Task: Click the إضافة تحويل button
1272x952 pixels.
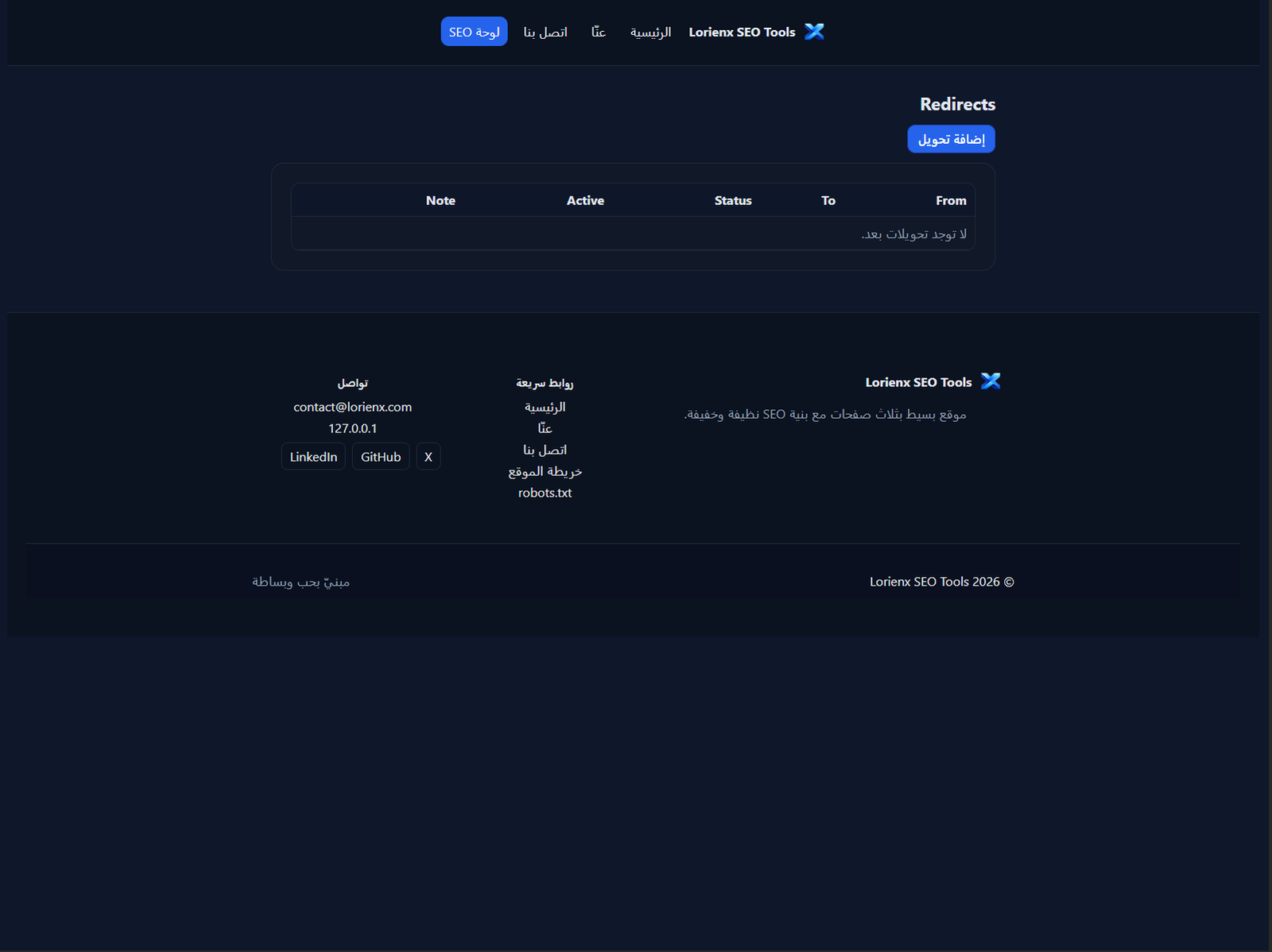Action: pyautogui.click(x=951, y=138)
